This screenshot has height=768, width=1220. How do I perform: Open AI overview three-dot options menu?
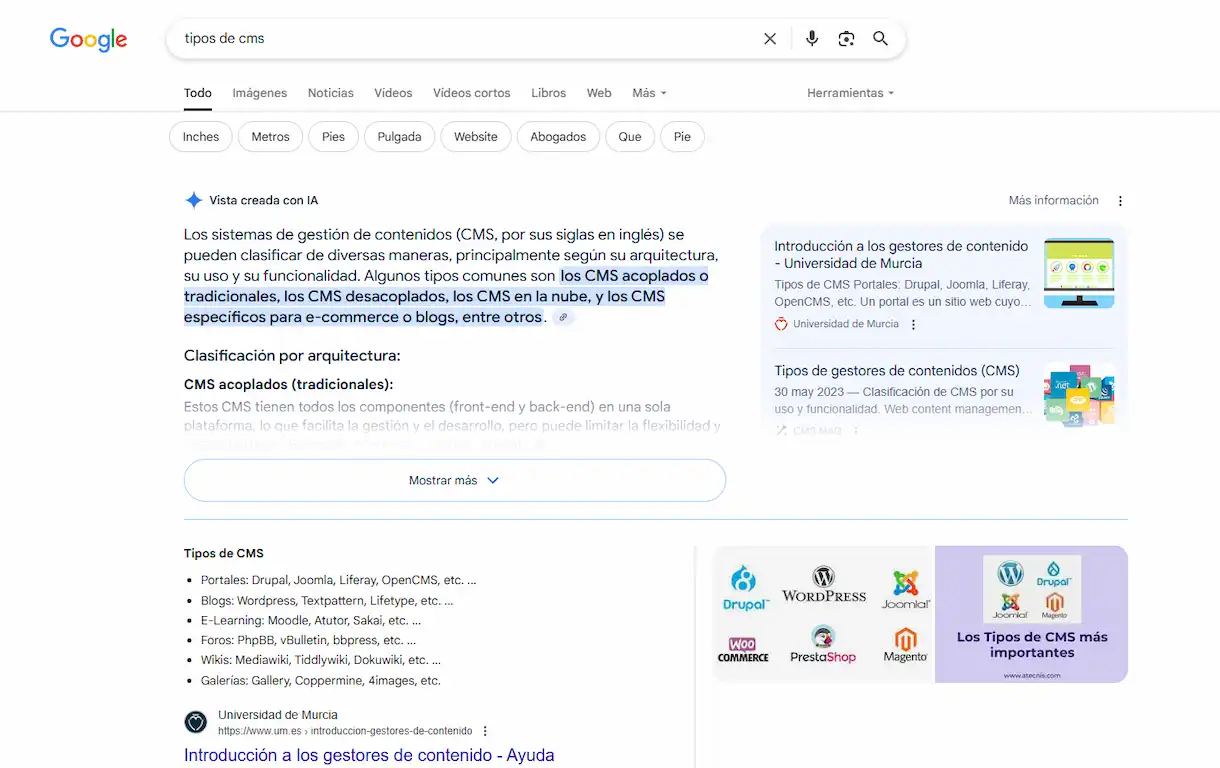point(1120,201)
